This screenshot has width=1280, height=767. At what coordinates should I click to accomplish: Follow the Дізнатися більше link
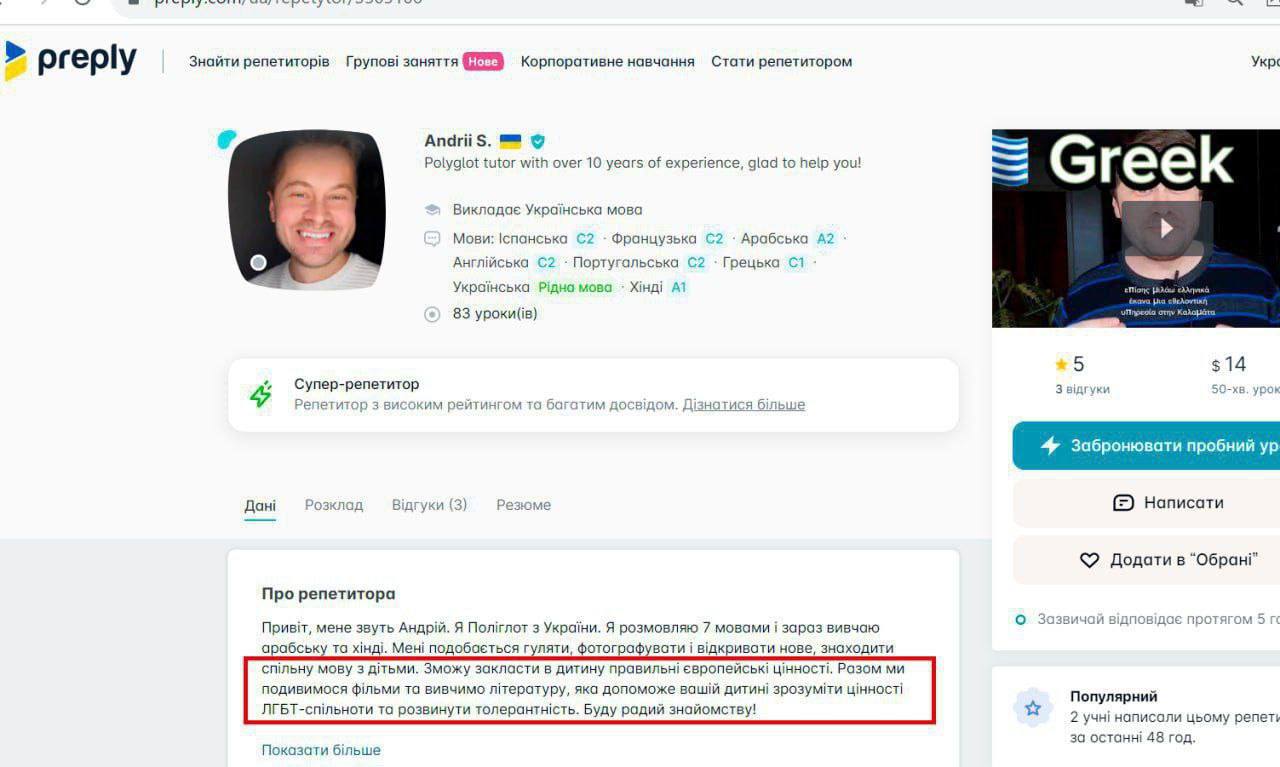pyautogui.click(x=743, y=405)
